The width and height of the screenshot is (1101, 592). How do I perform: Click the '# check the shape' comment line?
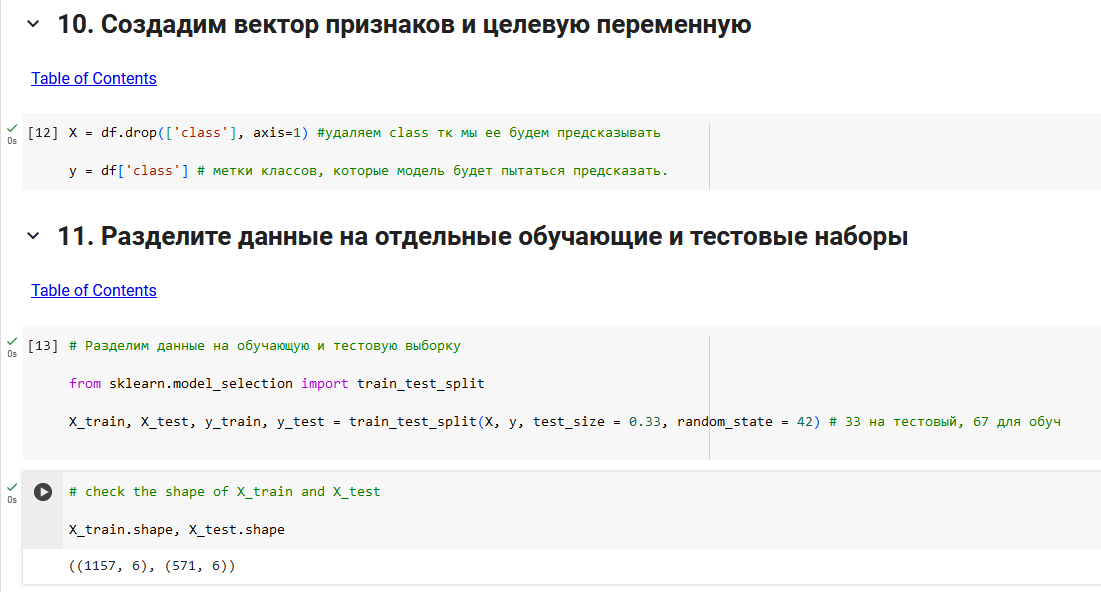point(225,492)
